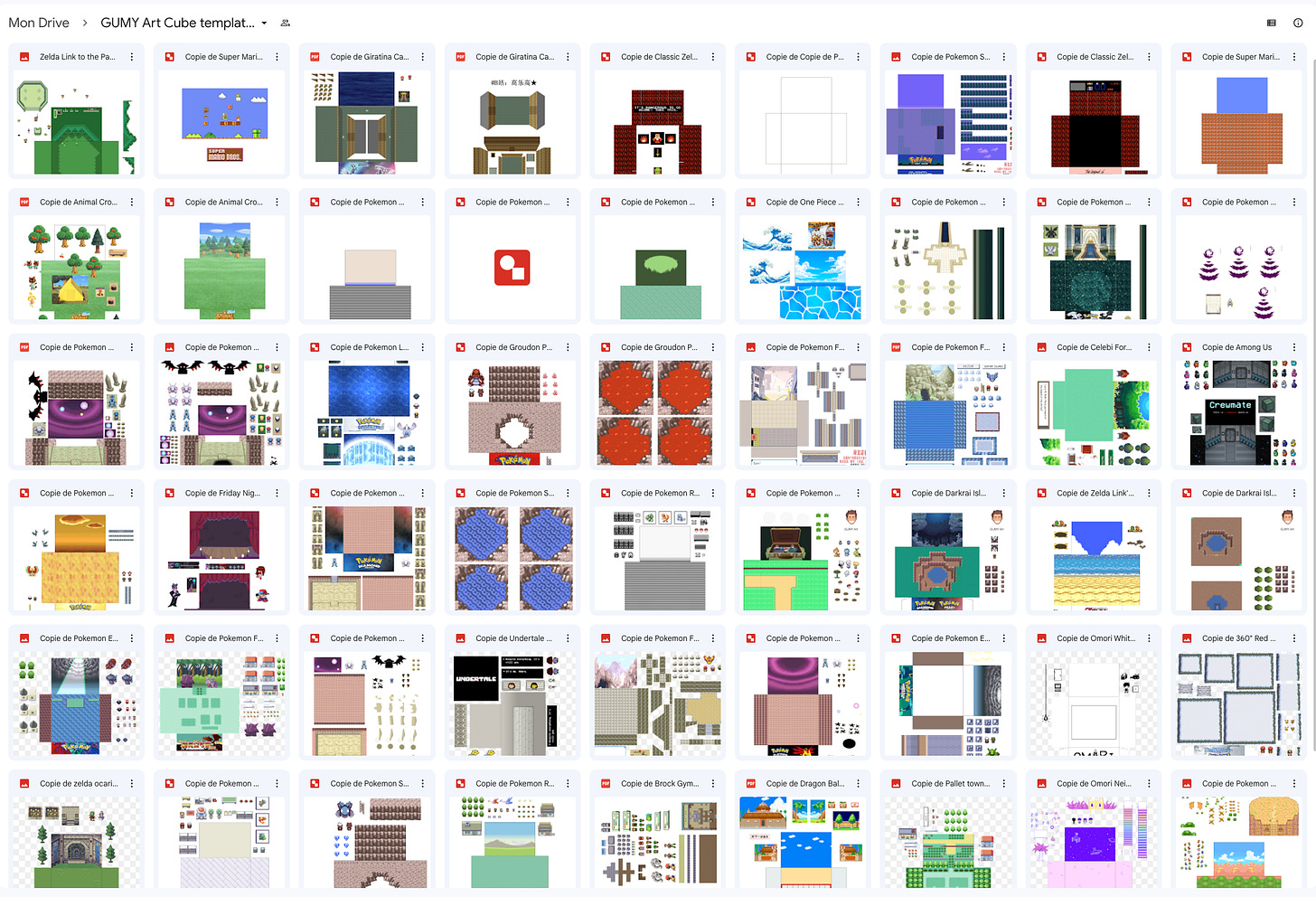The width and height of the screenshot is (1316, 897).
Task: Open the Zelda Link's beach thumbnail
Action: click(x=1094, y=560)
